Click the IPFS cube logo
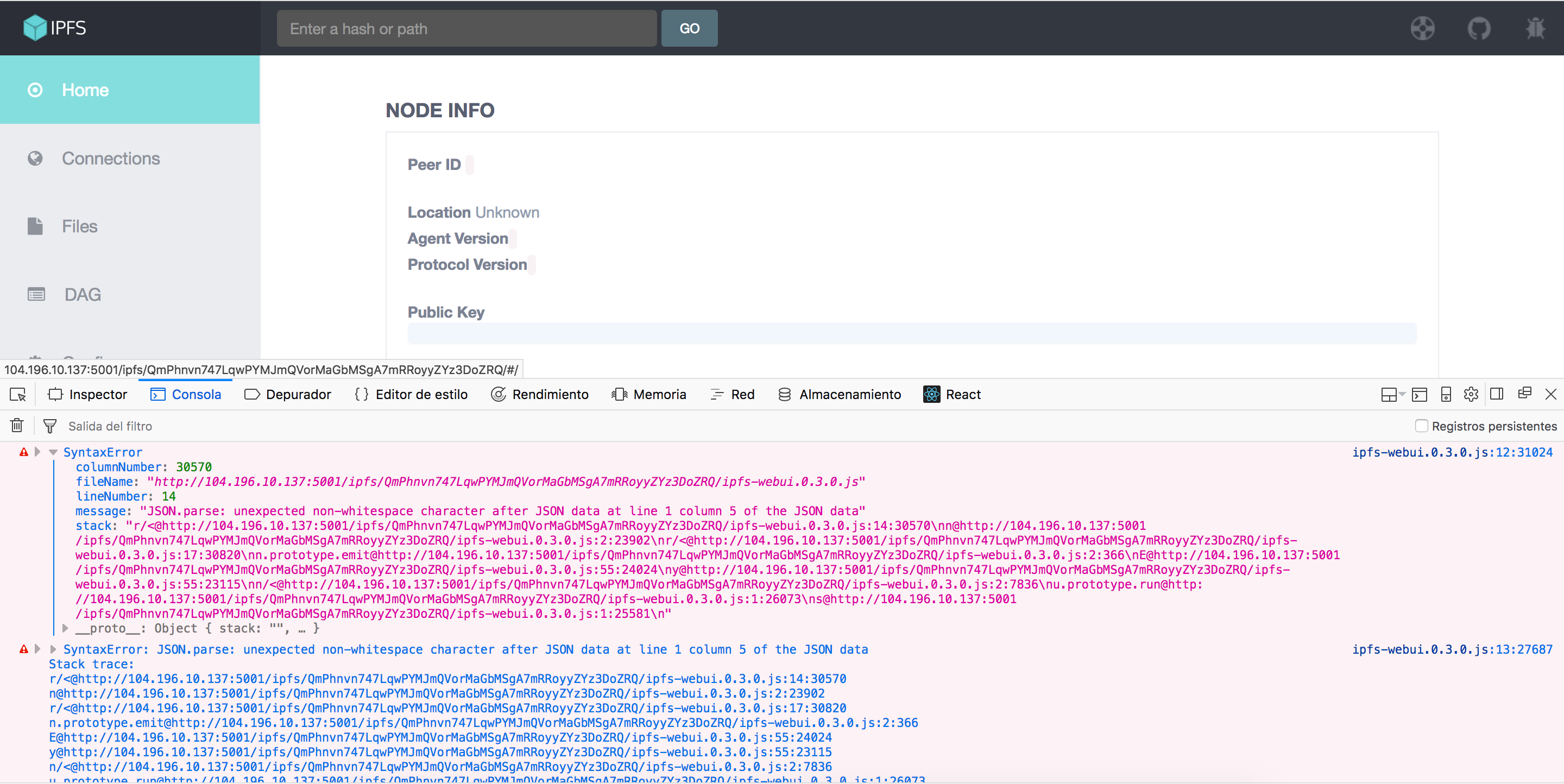Image resolution: width=1564 pixels, height=784 pixels. tap(35, 27)
